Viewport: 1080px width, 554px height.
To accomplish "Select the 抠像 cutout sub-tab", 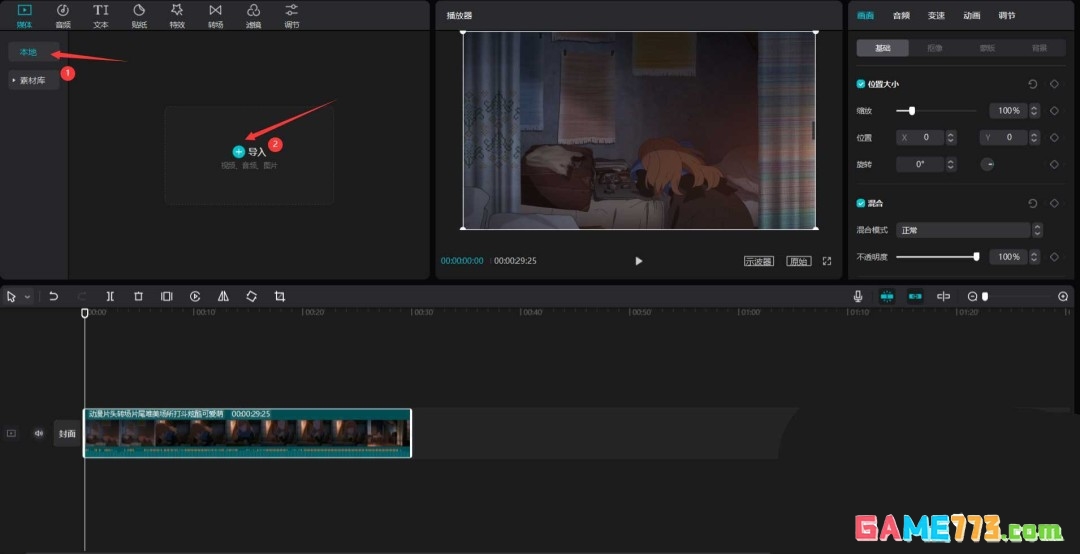I will [x=935, y=48].
